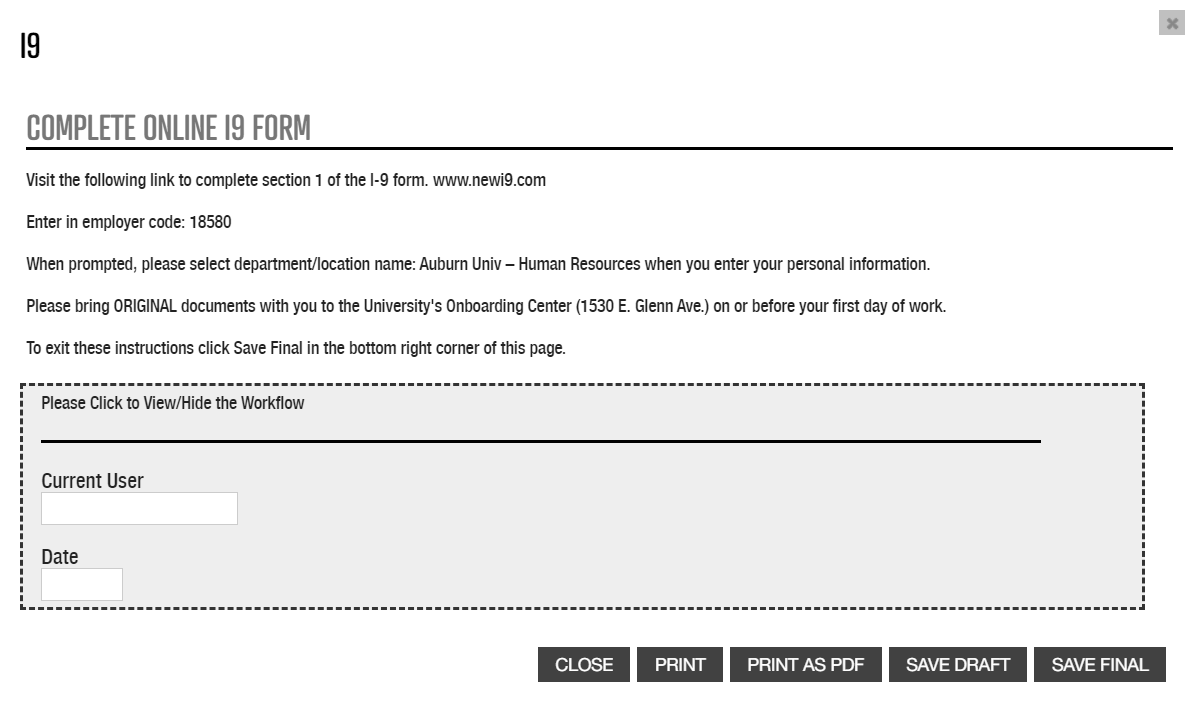Dismiss the I9 dialog with the X icon
Viewport: 1193px width, 702px height.
click(1171, 24)
